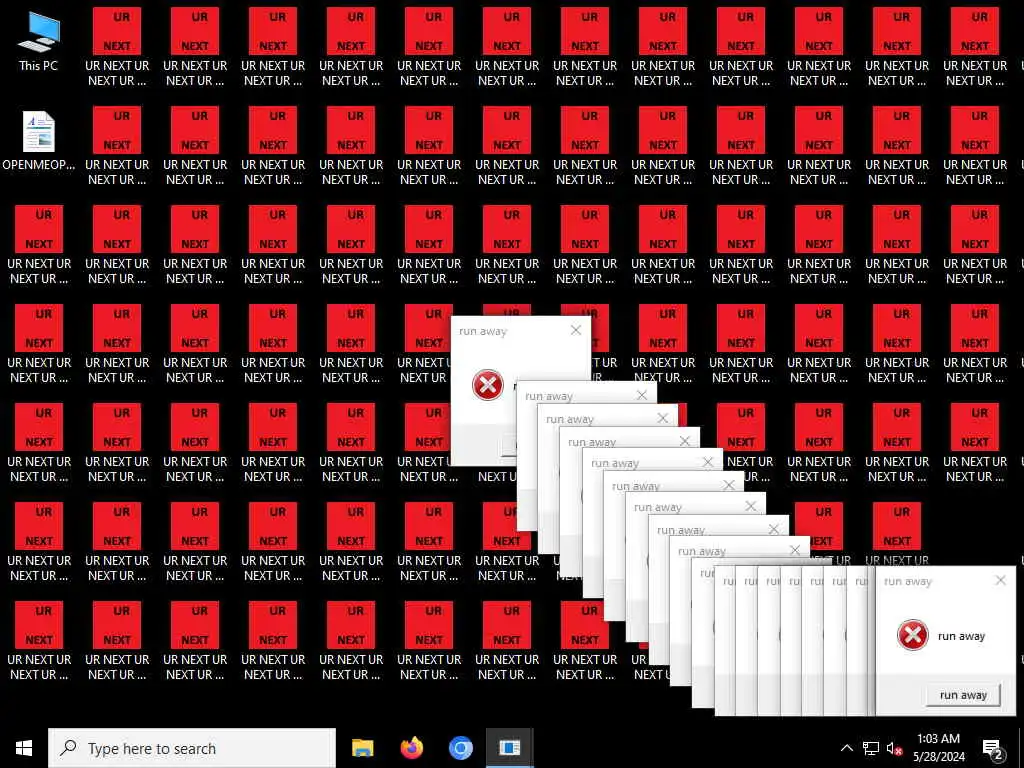The width and height of the screenshot is (1024, 768).
Task: Open the This PC desktop icon
Action: point(39,40)
